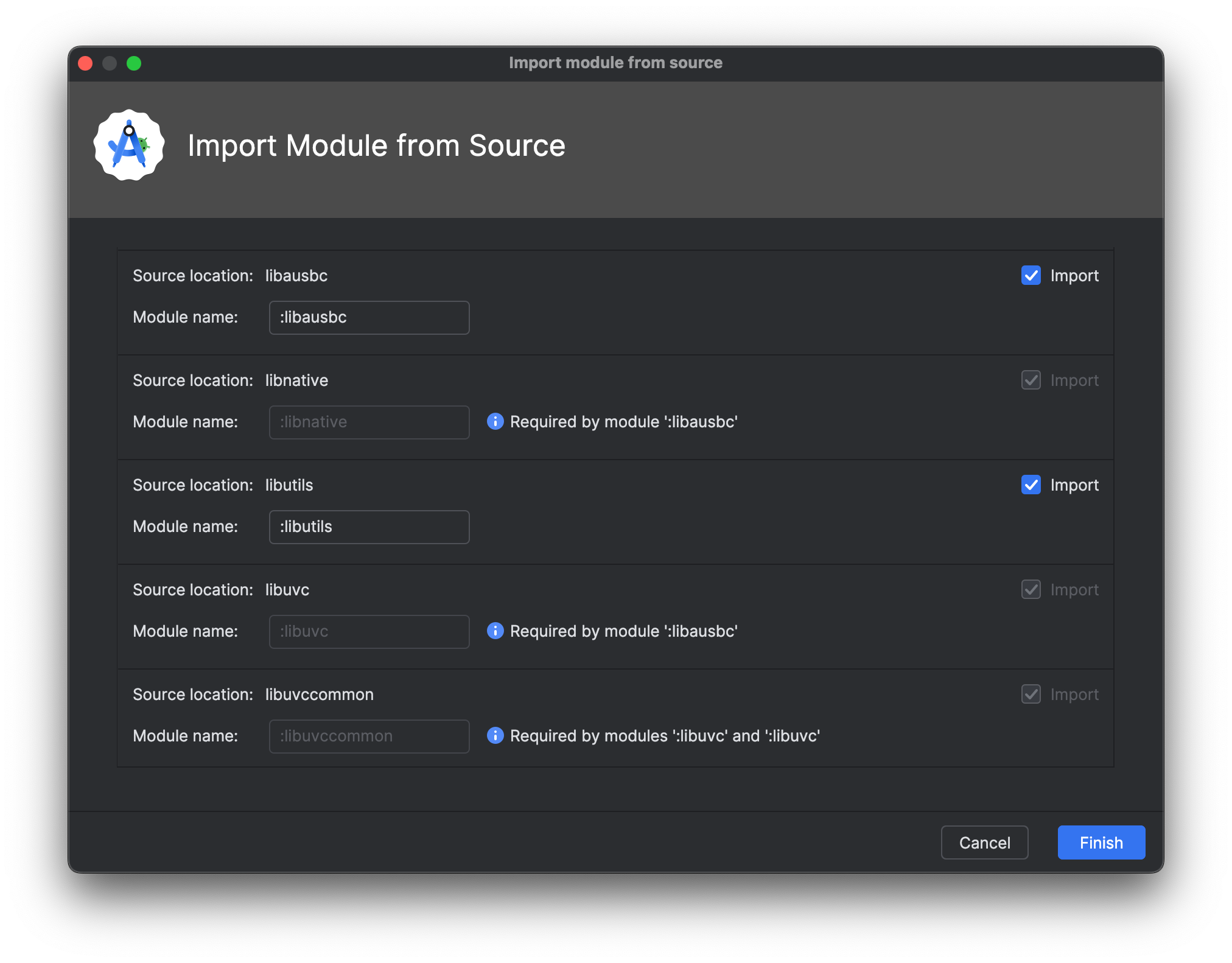Click the :libuvc module name field
The image size is (1232, 963).
click(x=369, y=631)
